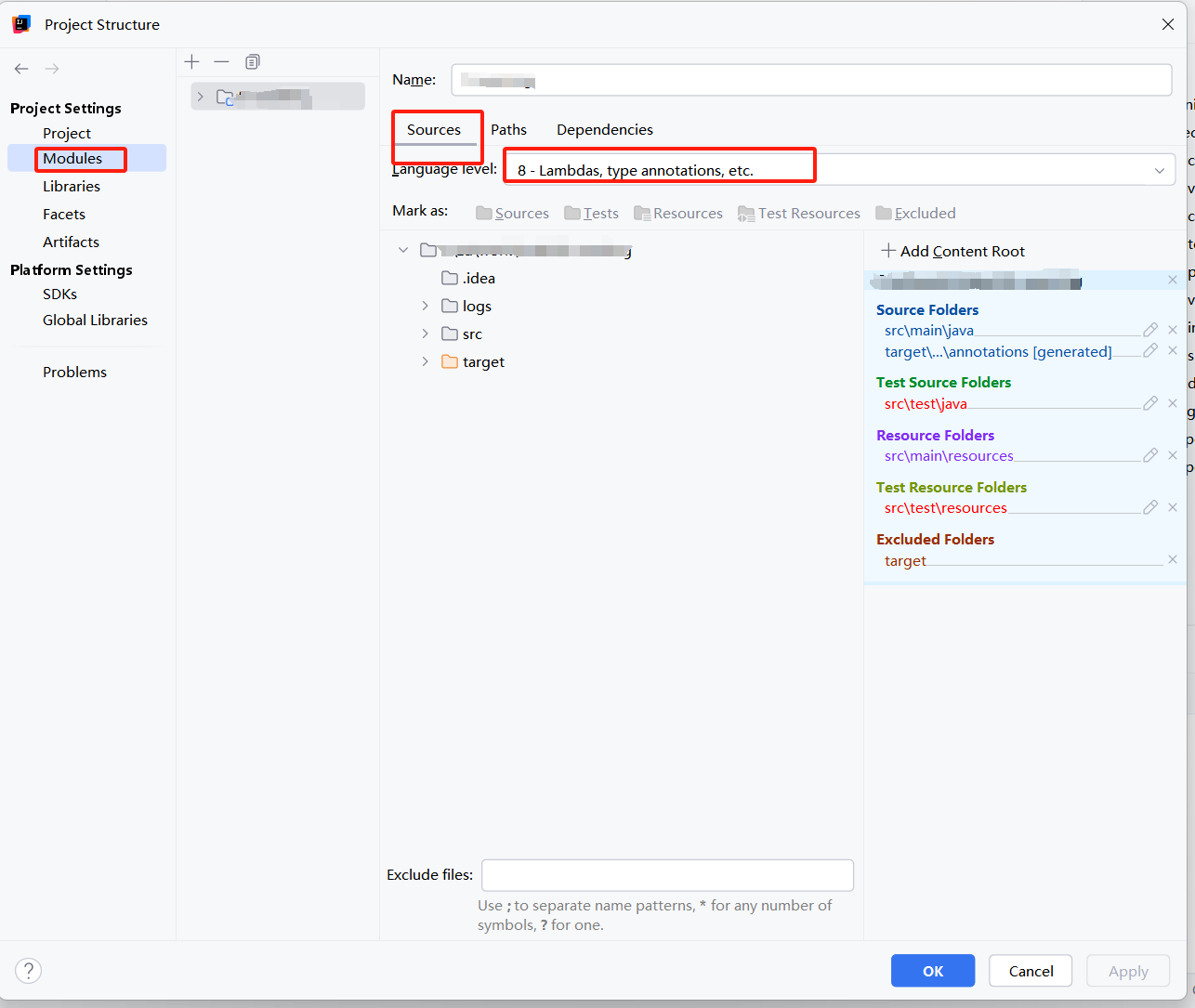This screenshot has height=1008, width=1195.
Task: Click the Forward arrow icon
Action: (x=52, y=69)
